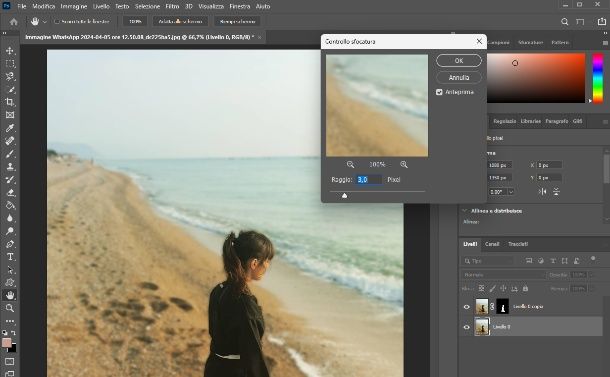
Task: Open the Hand tool preset dropdown arrow
Action: (45, 22)
